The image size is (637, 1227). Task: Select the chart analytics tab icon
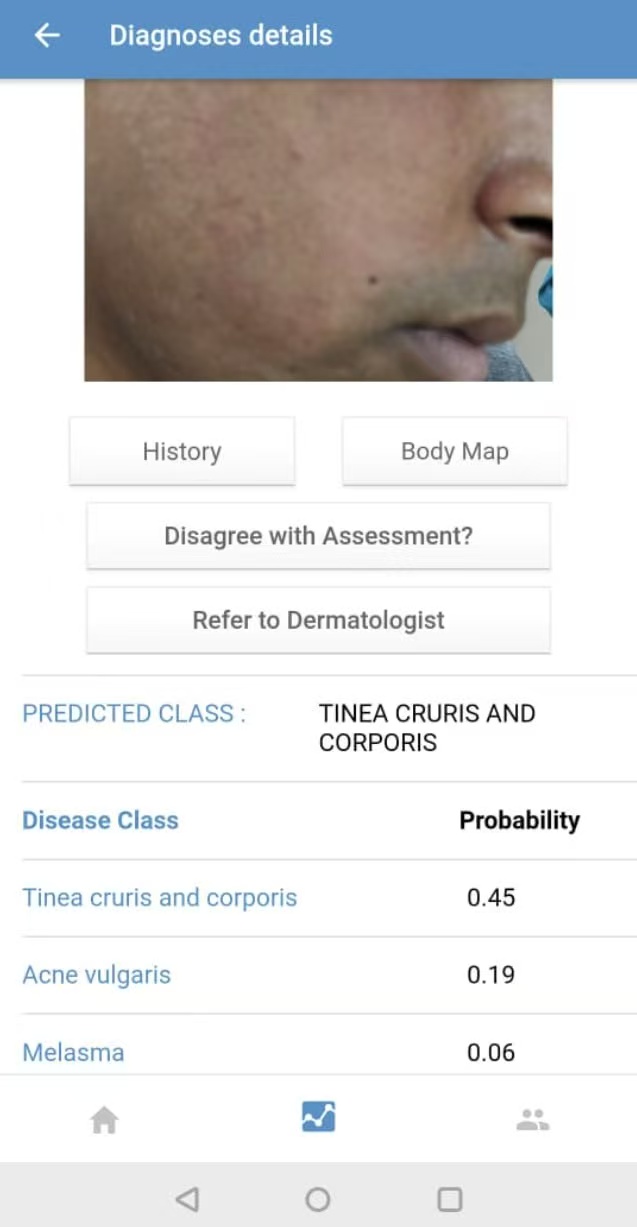pyautogui.click(x=318, y=1117)
